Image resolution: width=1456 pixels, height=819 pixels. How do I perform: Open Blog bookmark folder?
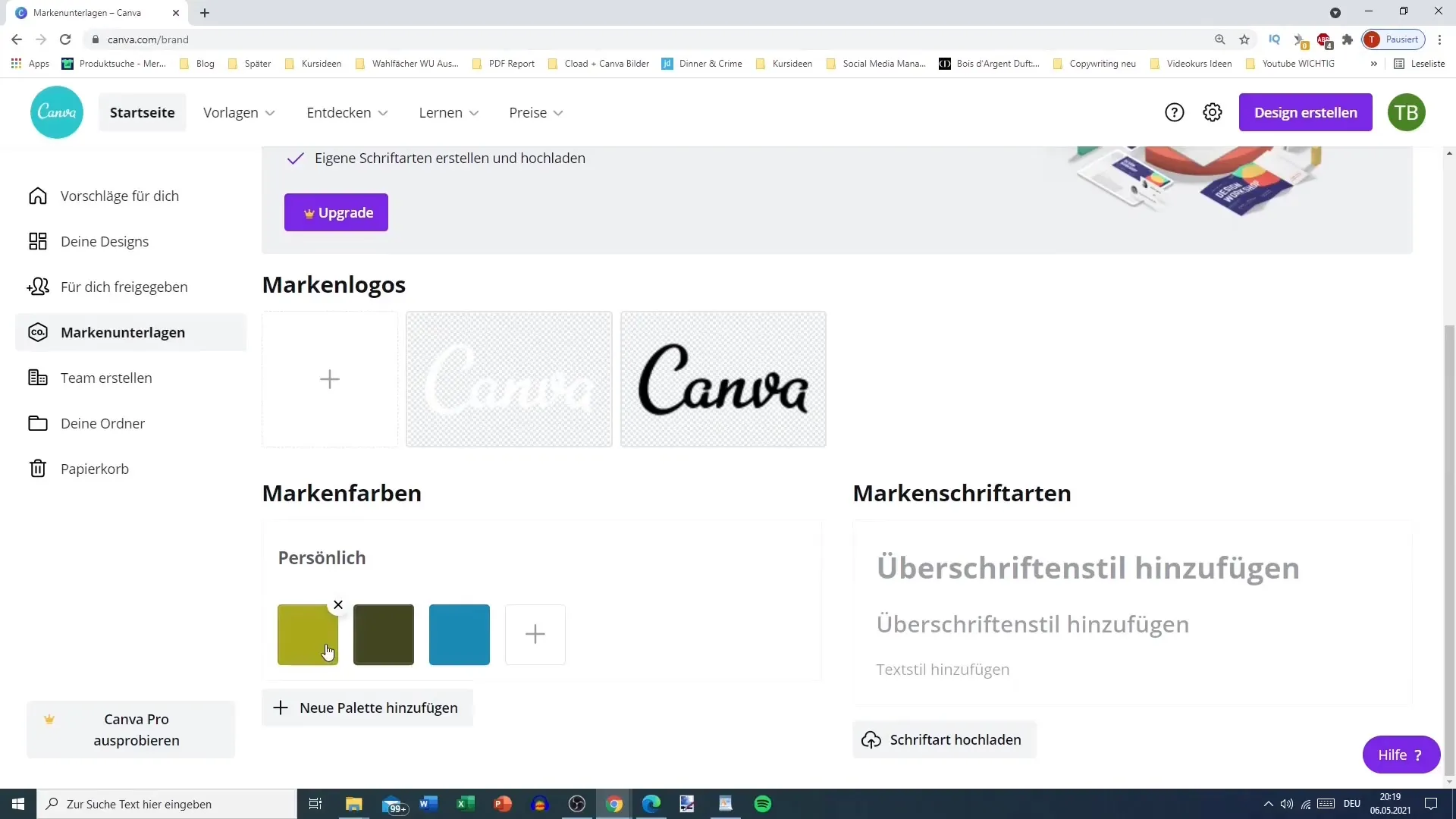click(x=197, y=64)
